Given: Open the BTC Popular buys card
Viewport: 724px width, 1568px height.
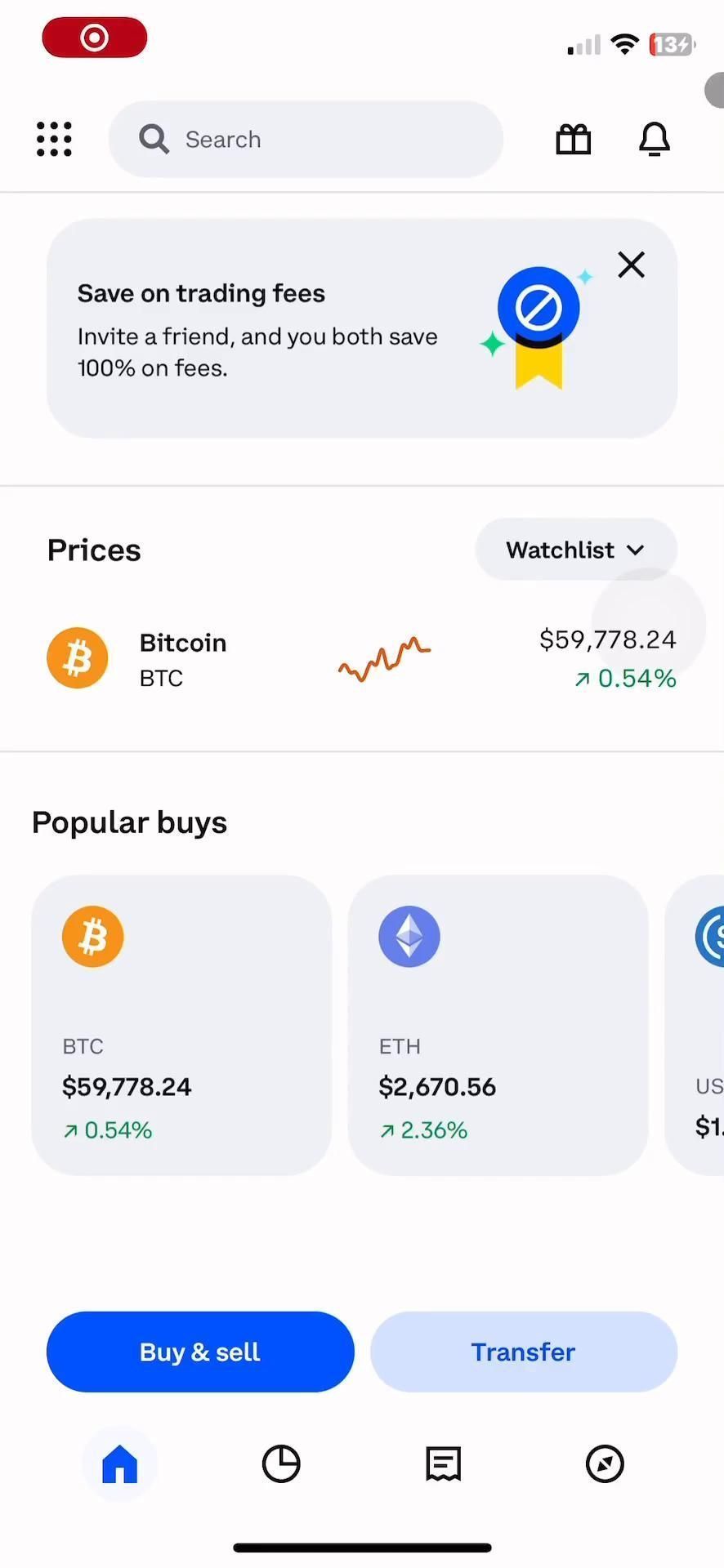Looking at the screenshot, I should [x=181, y=1025].
